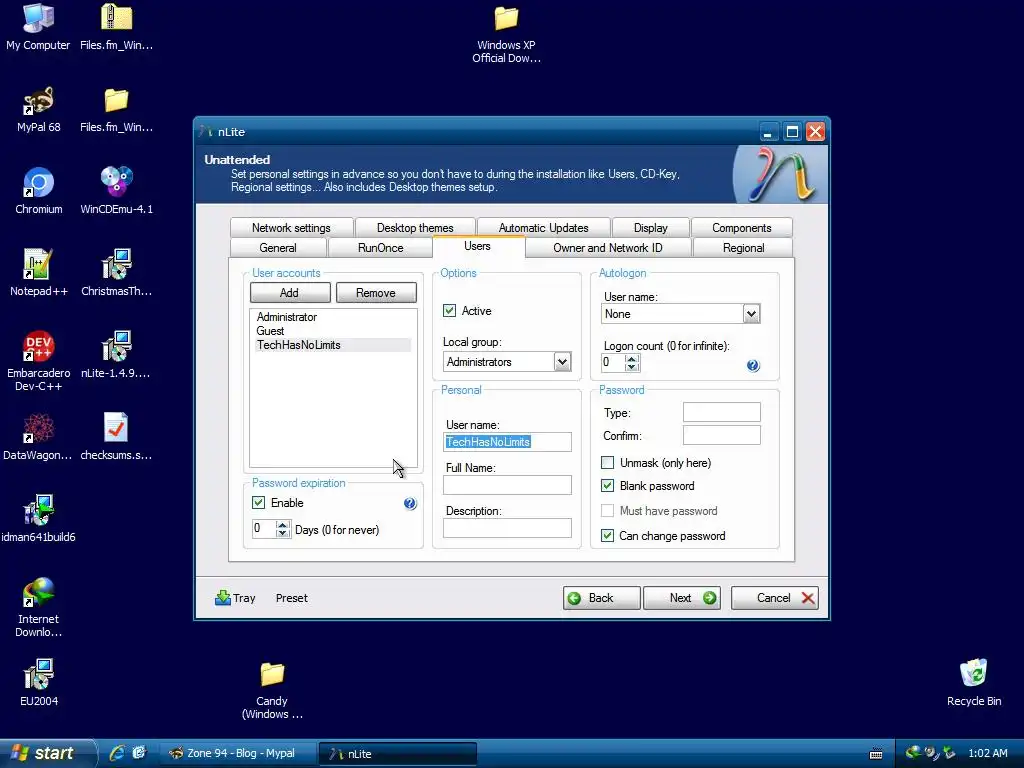This screenshot has height=768, width=1024.
Task: Switch to the Desktop themes tab
Action: point(415,228)
